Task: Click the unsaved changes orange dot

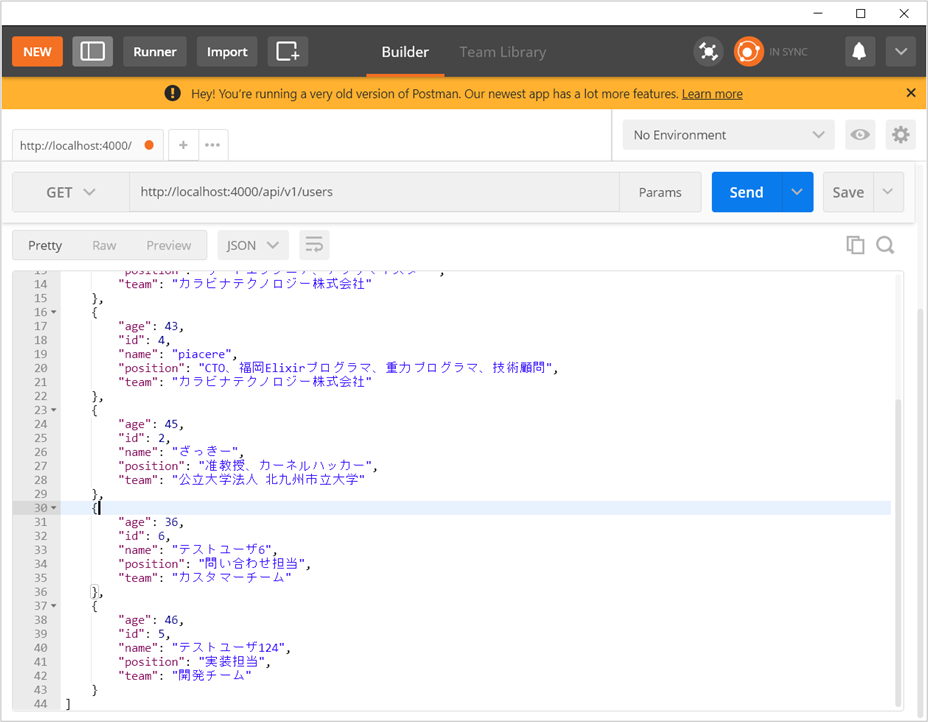Action: pos(149,145)
